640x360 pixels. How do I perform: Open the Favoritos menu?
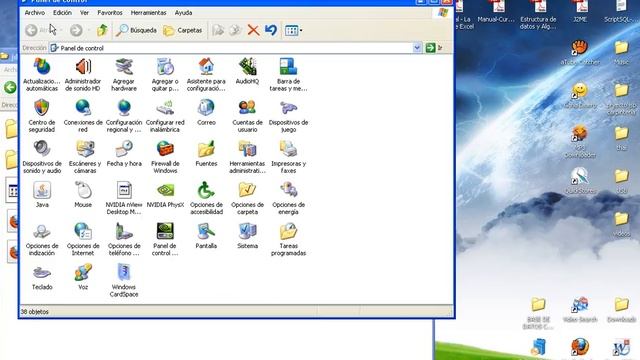point(110,13)
